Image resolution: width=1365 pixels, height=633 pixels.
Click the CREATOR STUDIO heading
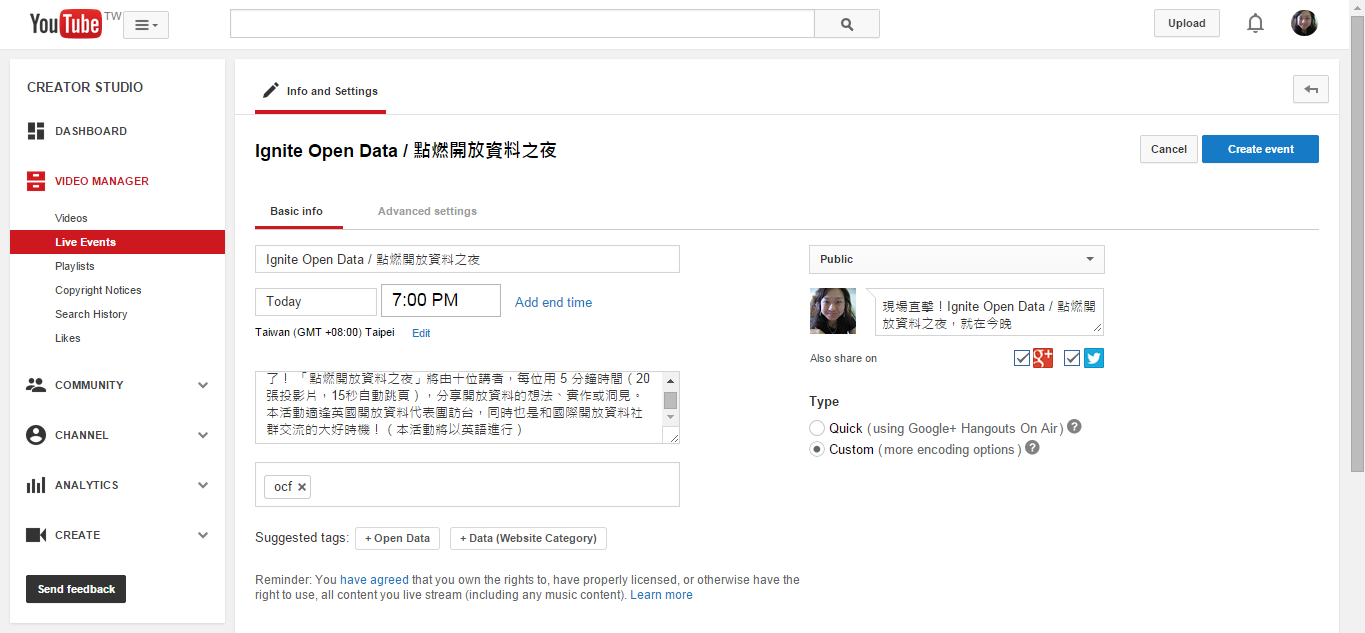85,87
